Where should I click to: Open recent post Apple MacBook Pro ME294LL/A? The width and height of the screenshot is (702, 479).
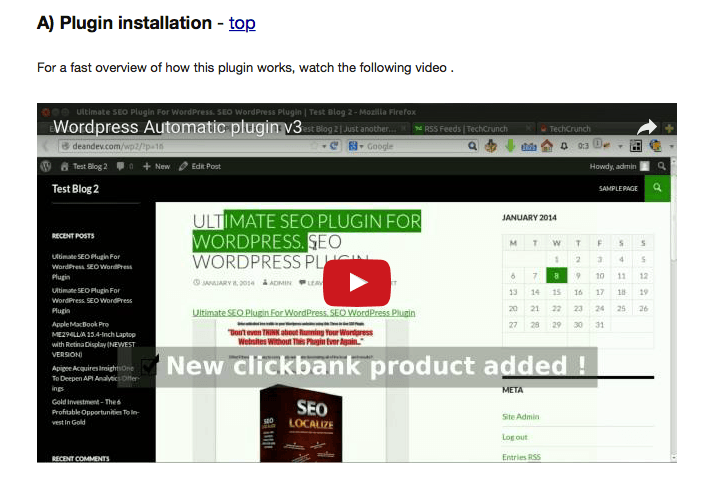(x=94, y=339)
